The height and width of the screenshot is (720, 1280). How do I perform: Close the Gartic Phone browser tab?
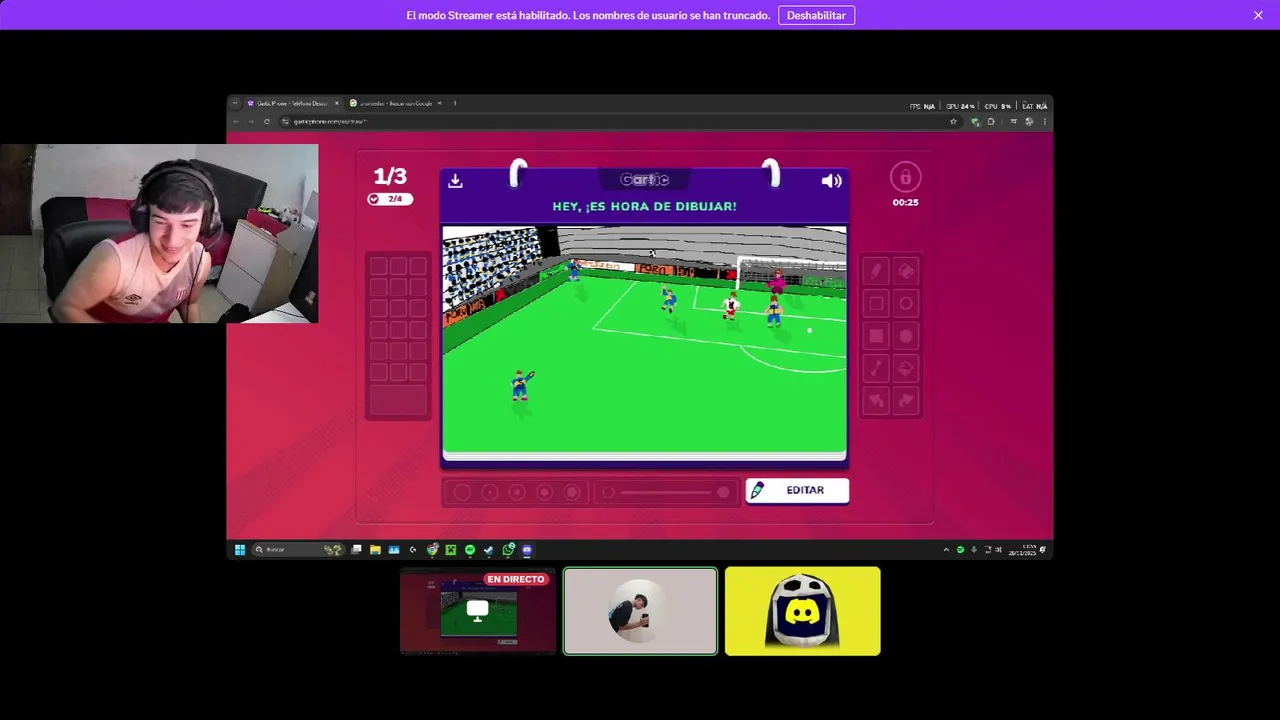(337, 103)
